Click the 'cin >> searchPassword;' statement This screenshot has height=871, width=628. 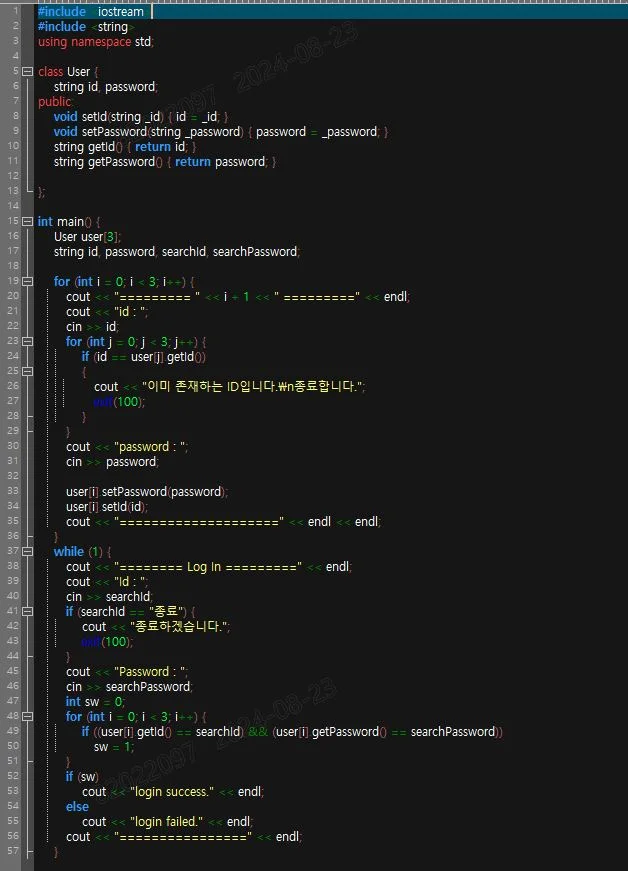129,687
